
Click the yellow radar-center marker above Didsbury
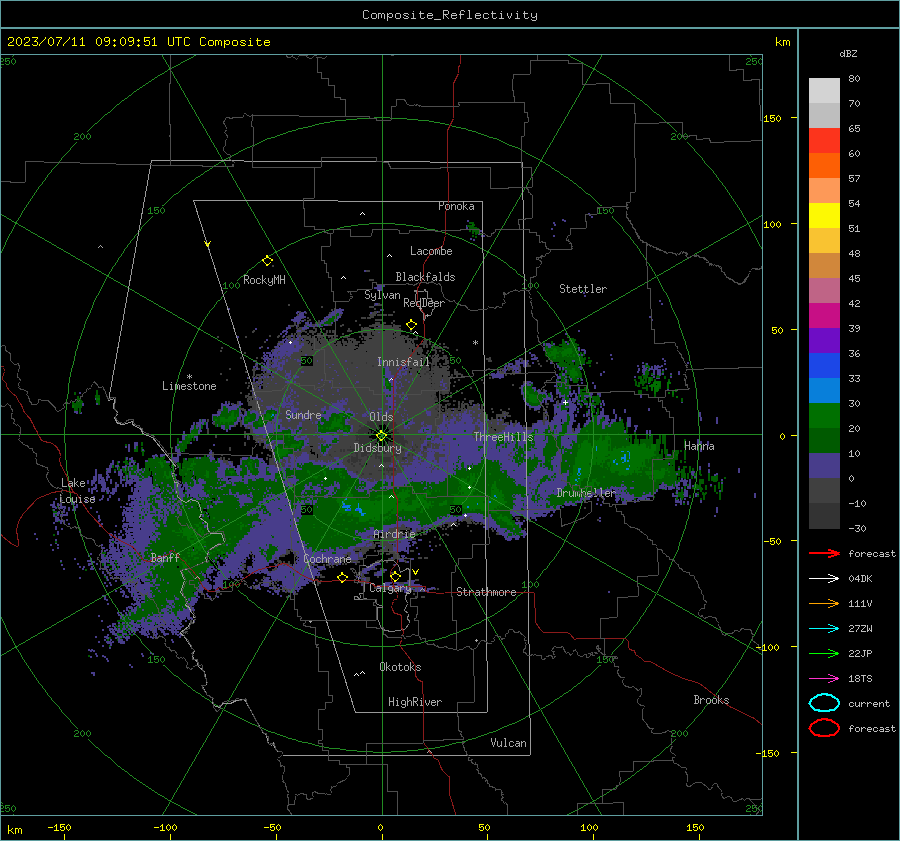click(381, 435)
